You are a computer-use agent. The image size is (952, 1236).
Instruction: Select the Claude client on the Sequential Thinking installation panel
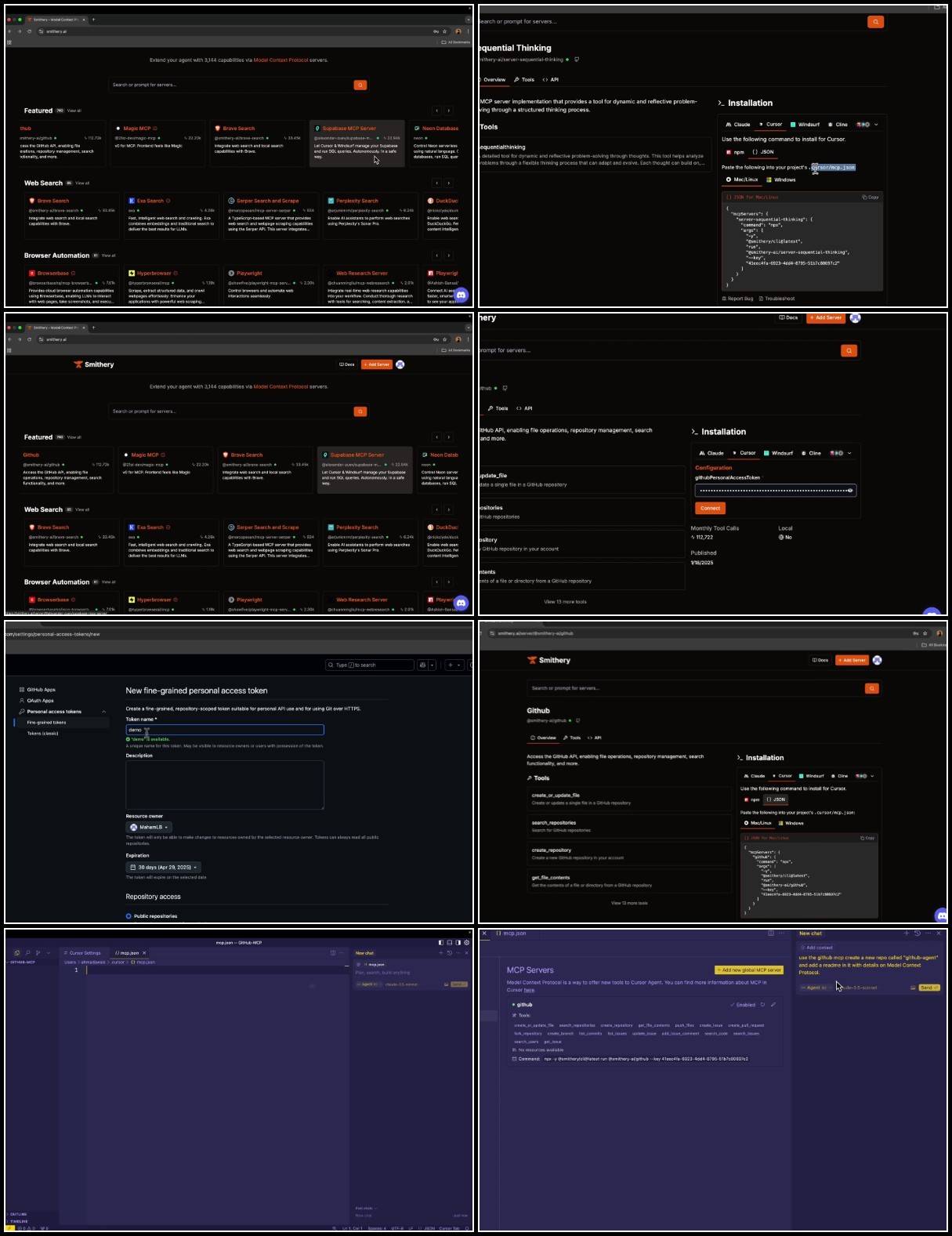pos(738,124)
